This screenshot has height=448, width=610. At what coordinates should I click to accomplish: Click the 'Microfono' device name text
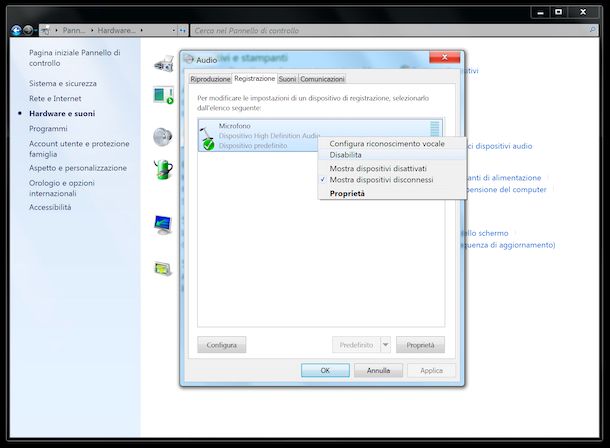(x=235, y=126)
